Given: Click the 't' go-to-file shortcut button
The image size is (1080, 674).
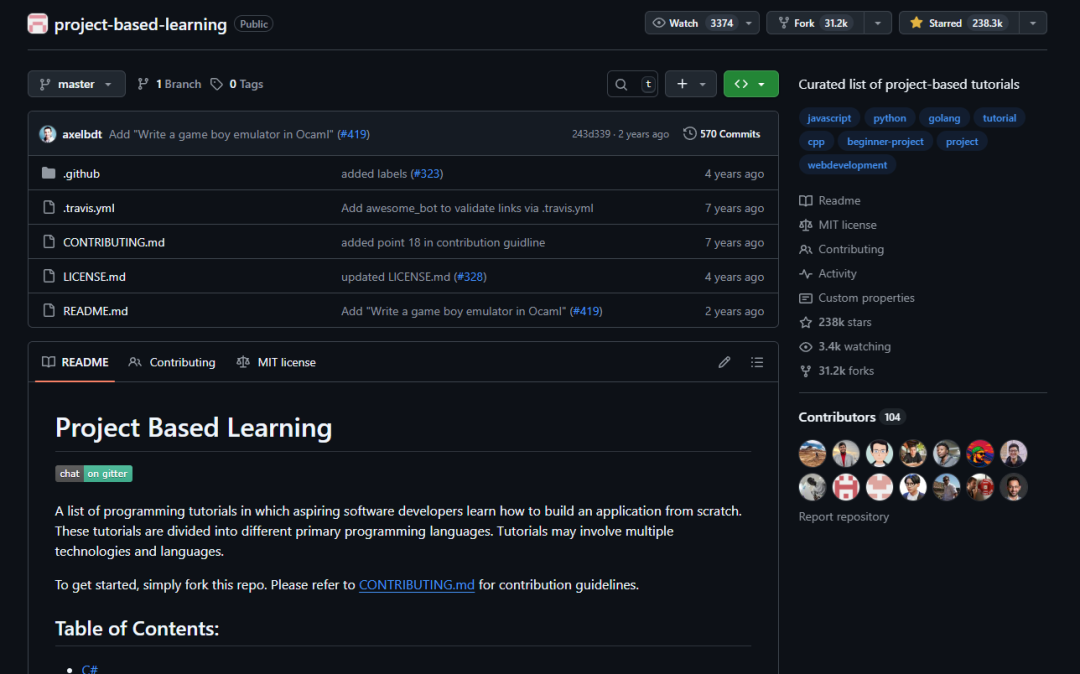Looking at the screenshot, I should (648, 84).
